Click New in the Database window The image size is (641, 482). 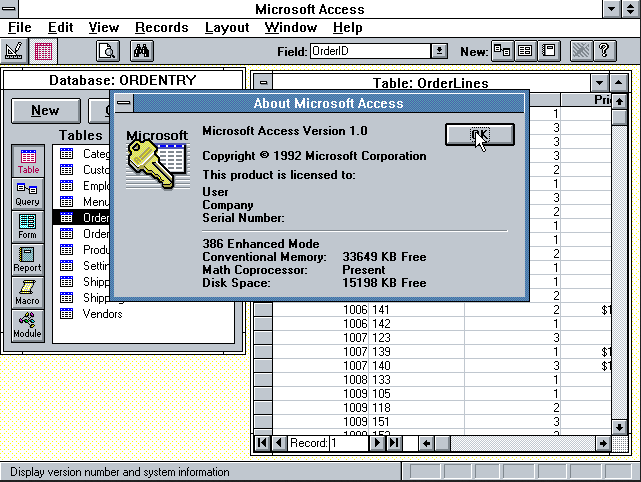[45, 110]
